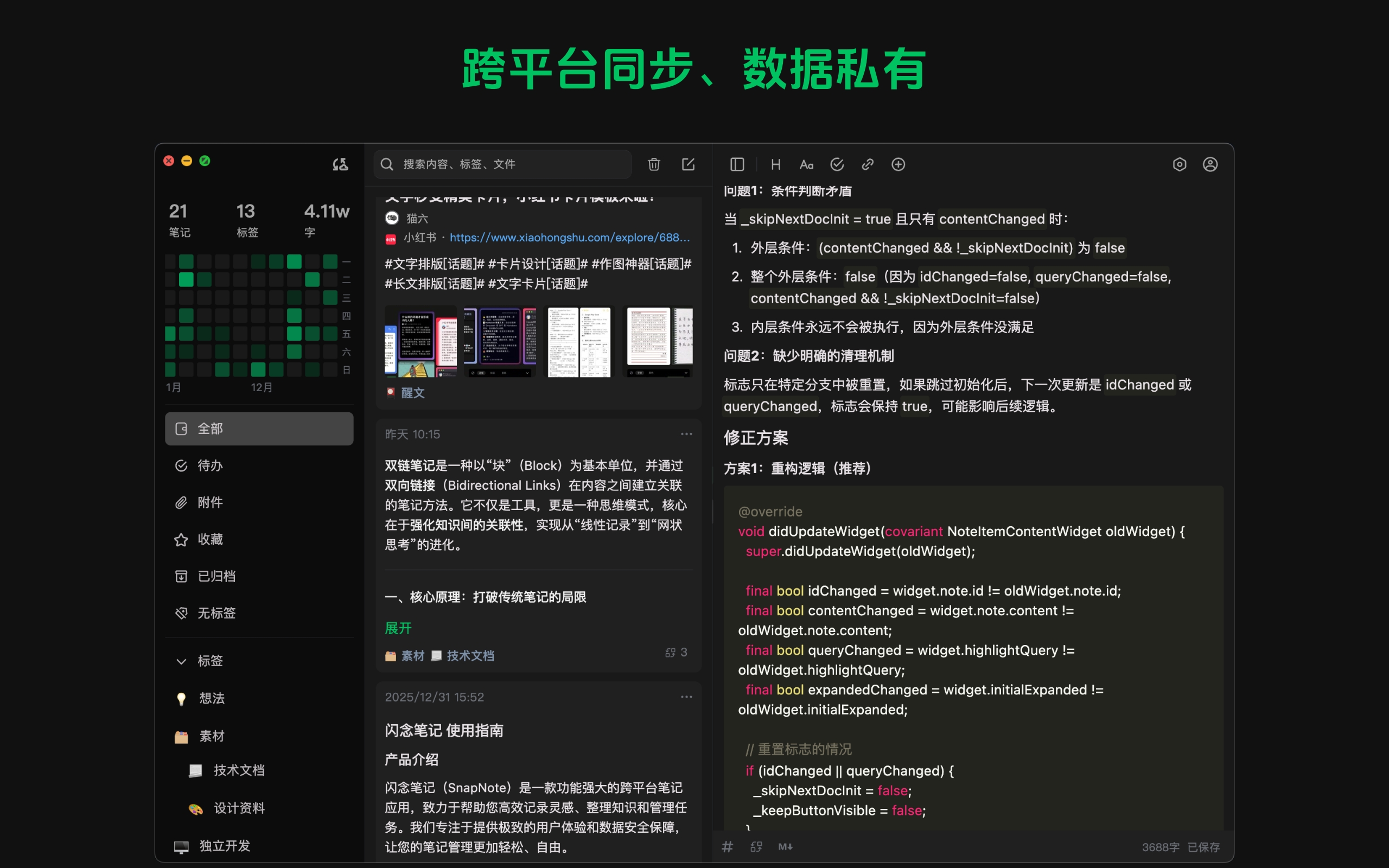Open editor settings with the gear icon
This screenshot has width=1389, height=868.
pyautogui.click(x=1180, y=164)
